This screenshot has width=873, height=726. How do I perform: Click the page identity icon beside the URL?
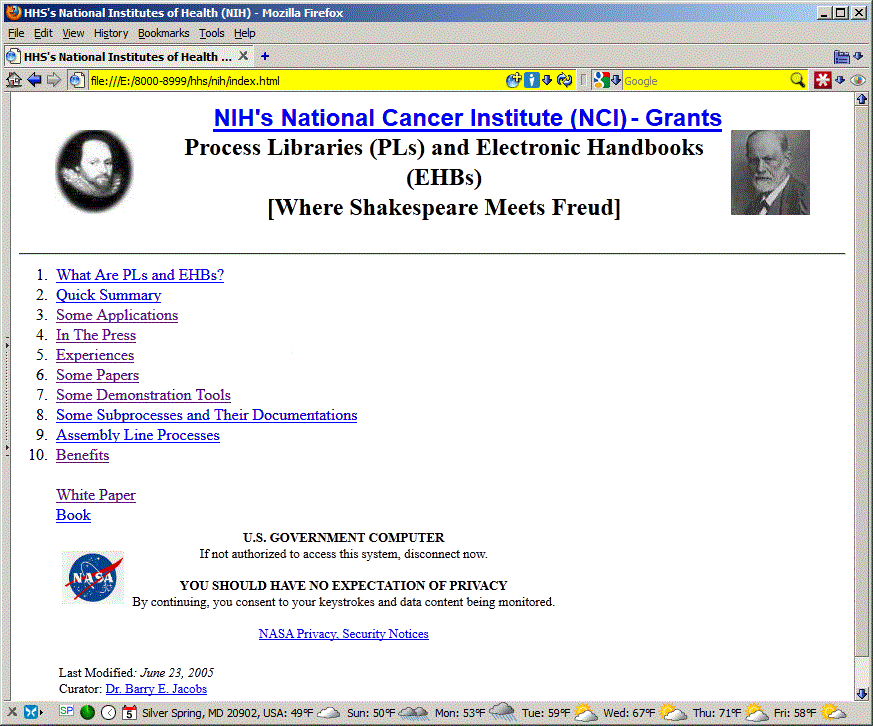[x=77, y=81]
